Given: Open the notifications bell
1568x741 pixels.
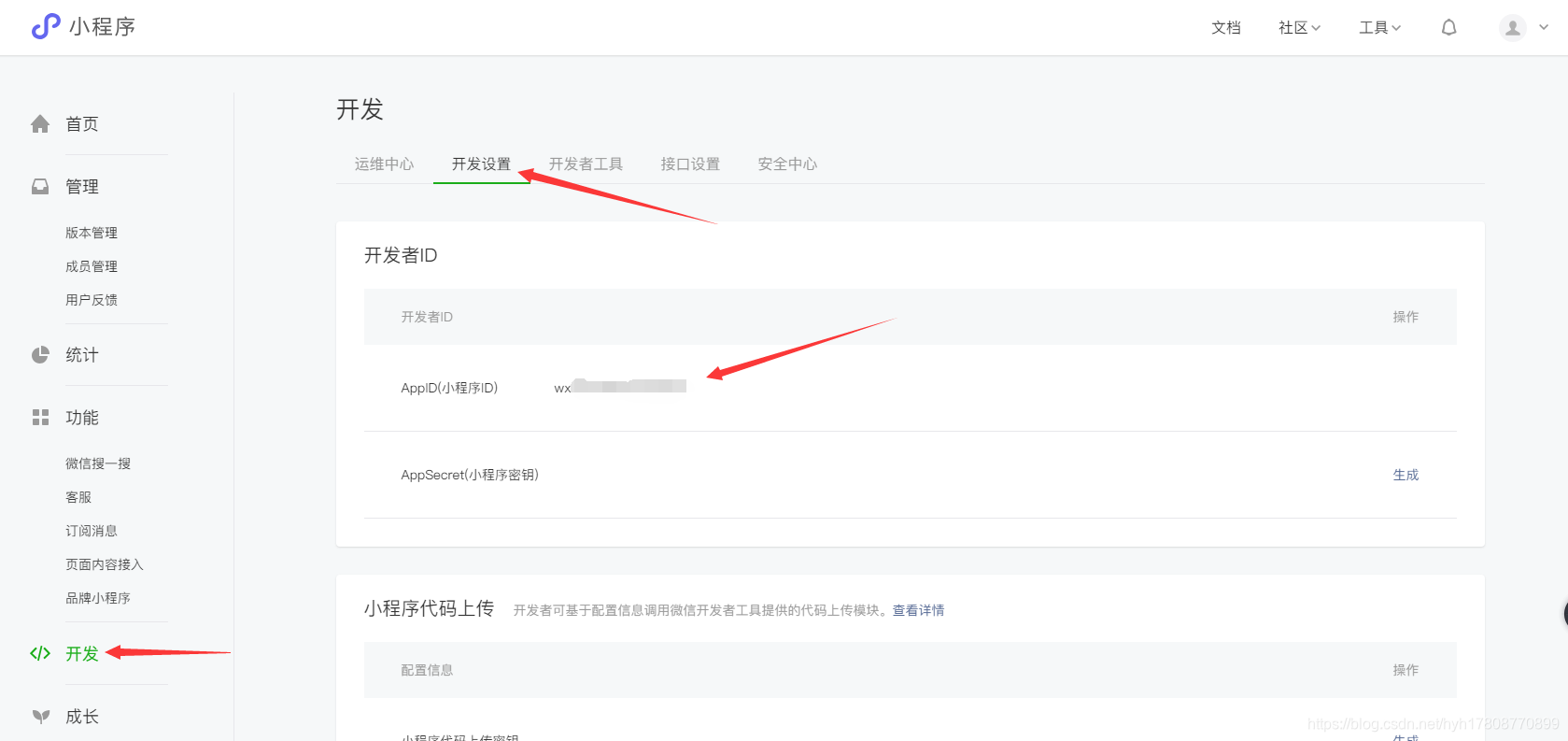Looking at the screenshot, I should tap(1448, 27).
